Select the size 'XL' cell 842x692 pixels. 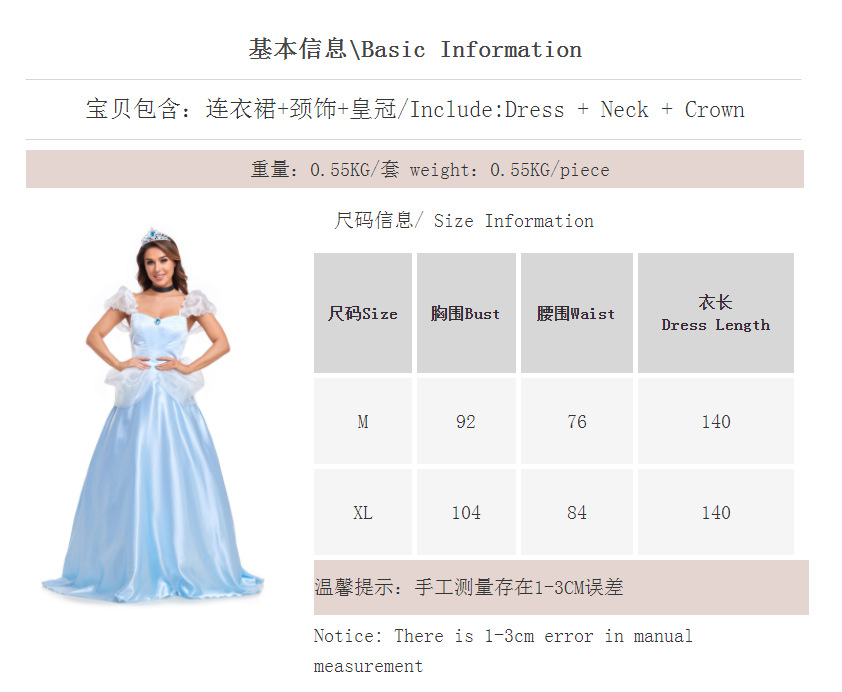pyautogui.click(x=363, y=512)
